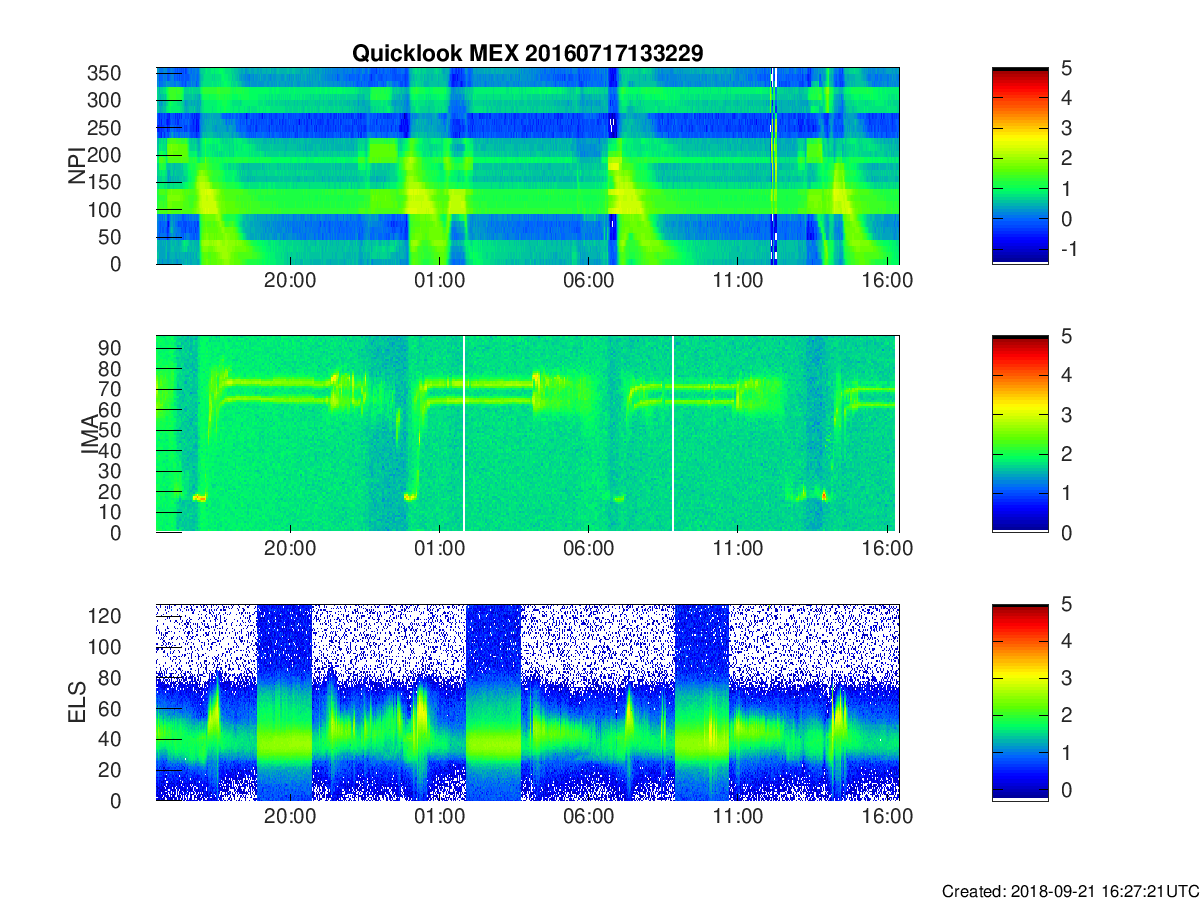Screen dimensions: 1200x900
Task: Click the 20:00 label under ELS plot
Action: click(x=290, y=818)
